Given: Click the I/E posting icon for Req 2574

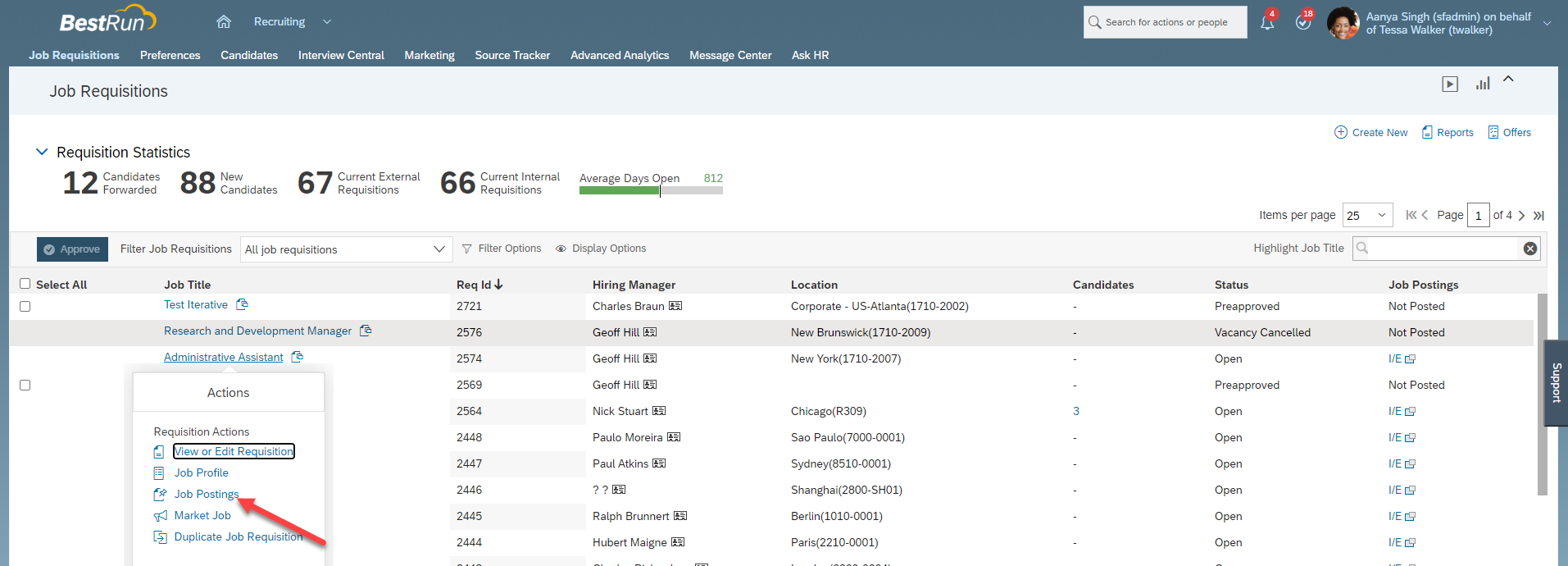Looking at the screenshot, I should tap(1410, 359).
